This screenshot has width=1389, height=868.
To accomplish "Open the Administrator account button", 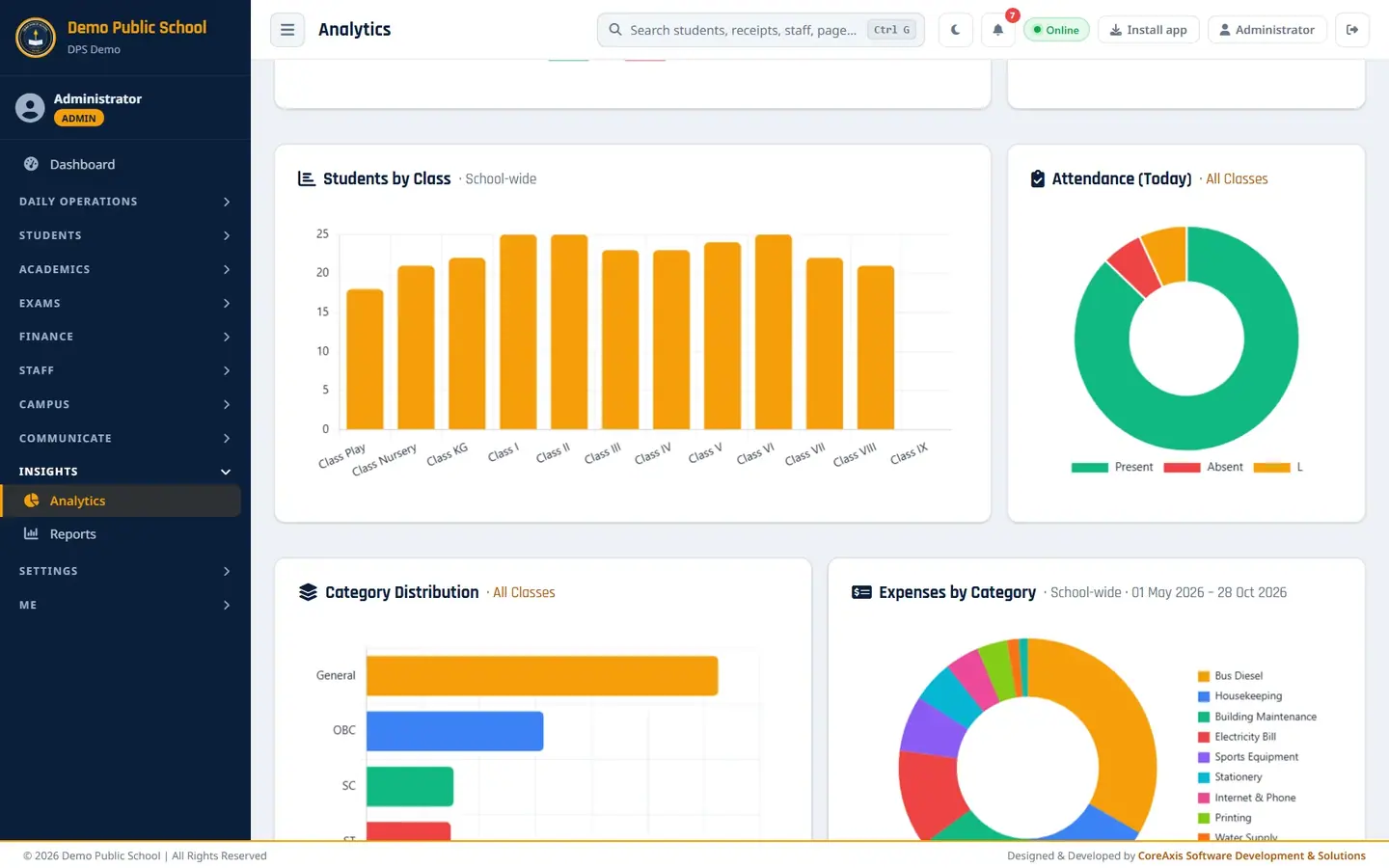I will (x=1266, y=30).
